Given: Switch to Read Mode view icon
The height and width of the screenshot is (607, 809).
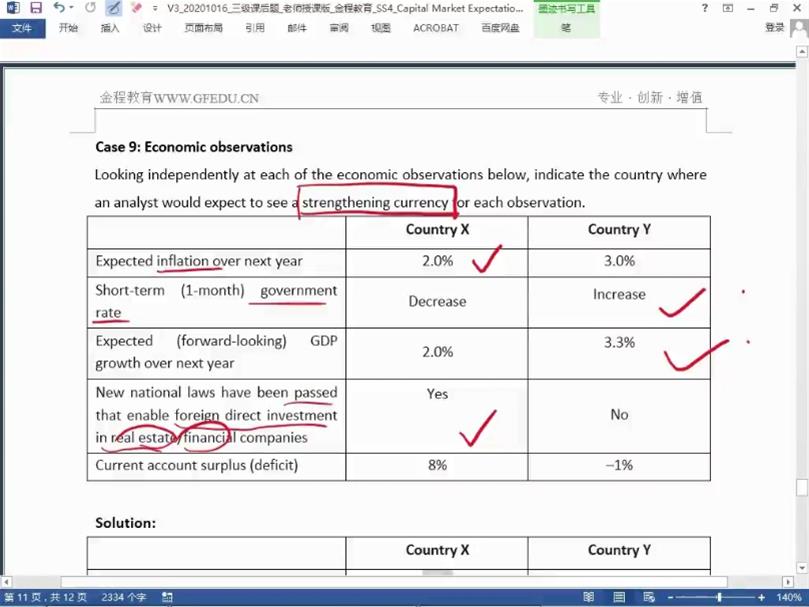Looking at the screenshot, I should [588, 597].
